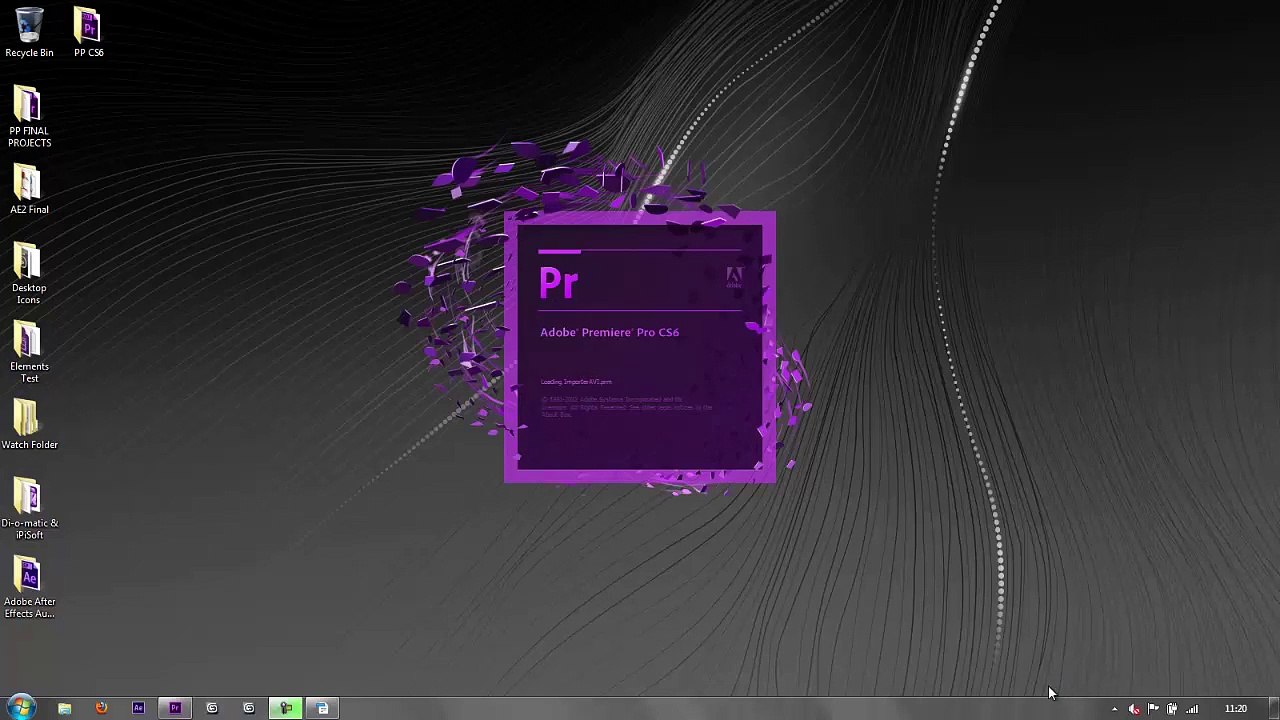This screenshot has width=1280, height=720.
Task: Open the network signal tray icon
Action: tap(1192, 709)
